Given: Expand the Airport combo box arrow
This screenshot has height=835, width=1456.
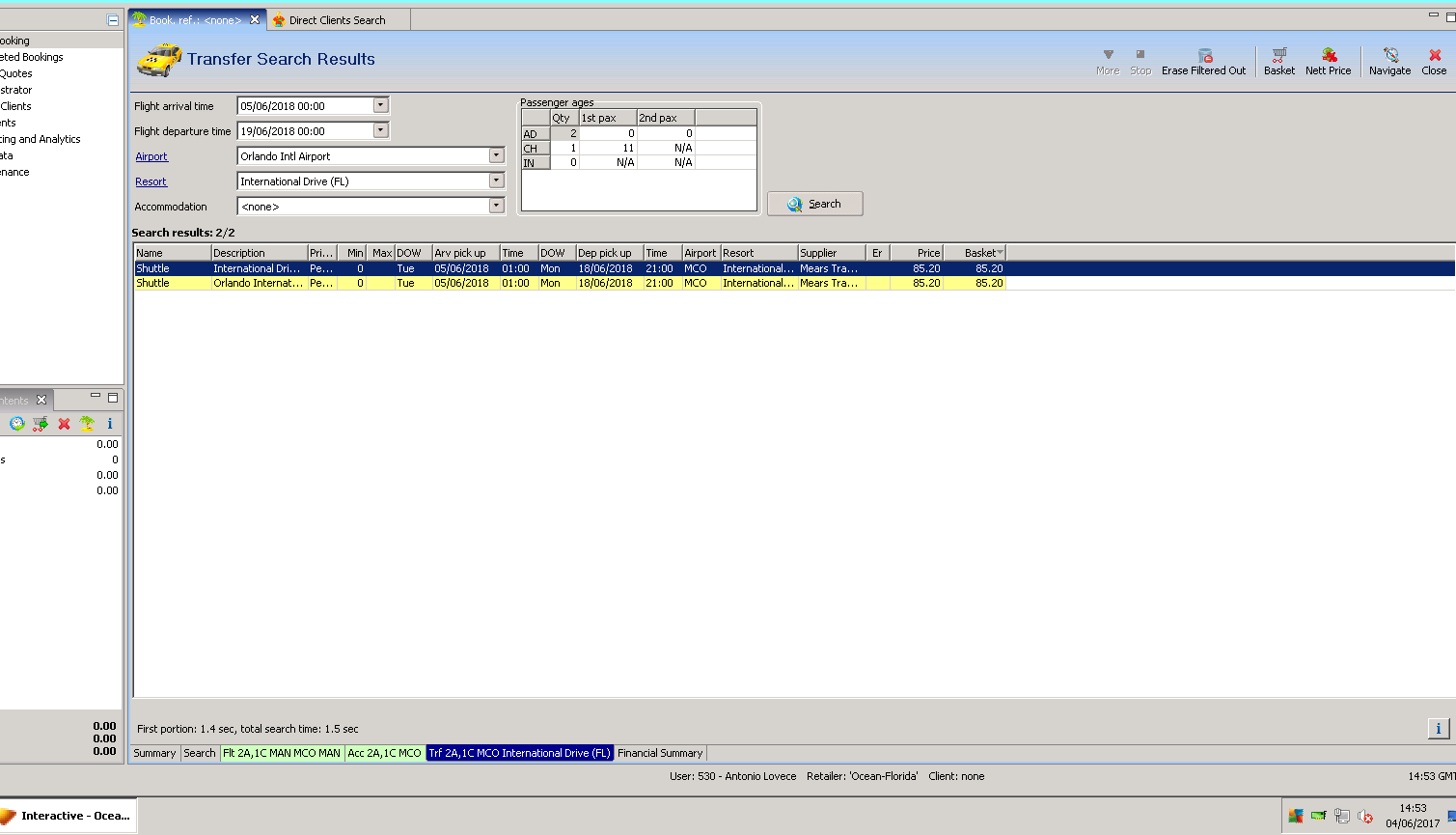Looking at the screenshot, I should (x=496, y=155).
